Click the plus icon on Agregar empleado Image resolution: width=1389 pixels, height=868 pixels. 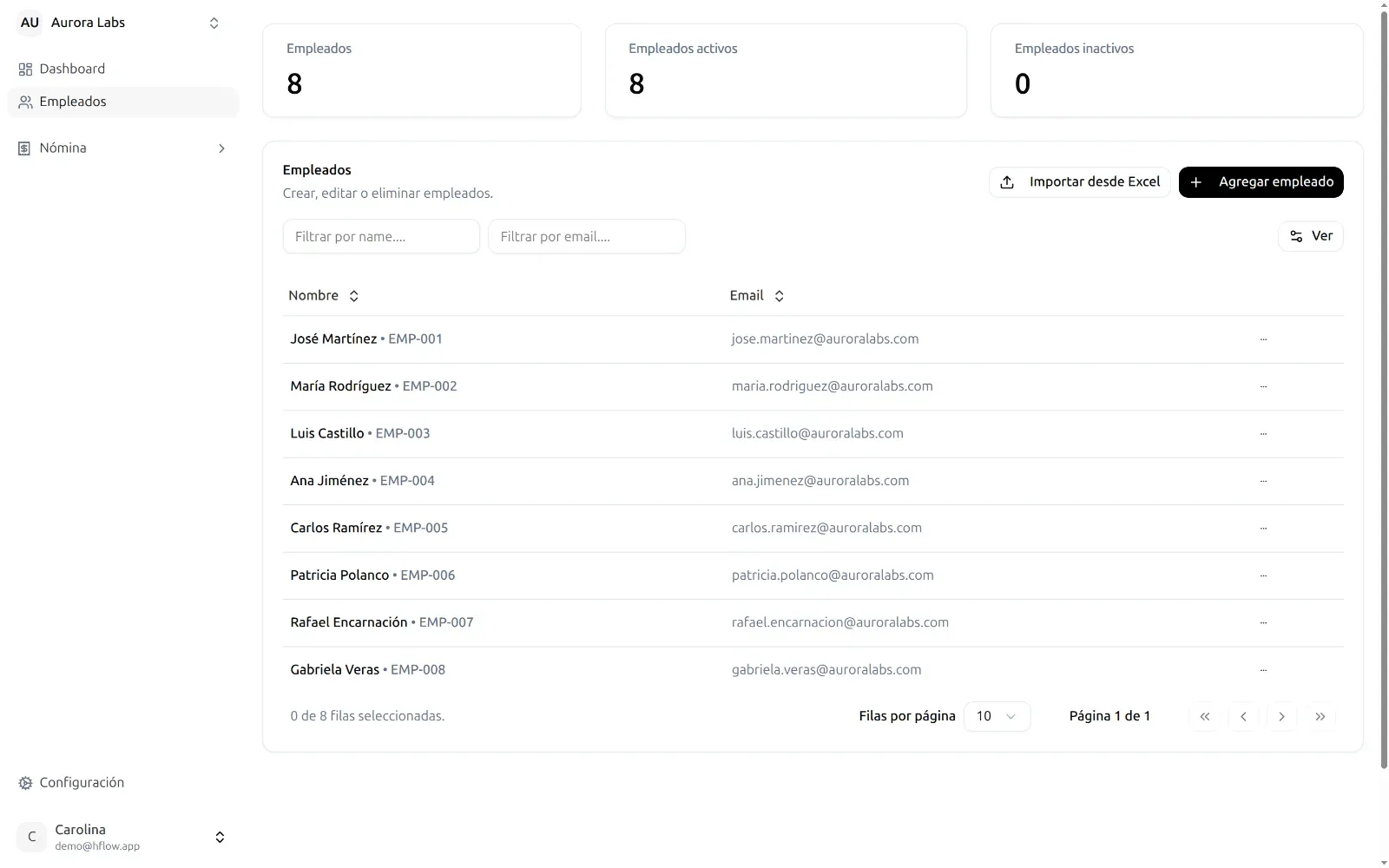(x=1196, y=182)
